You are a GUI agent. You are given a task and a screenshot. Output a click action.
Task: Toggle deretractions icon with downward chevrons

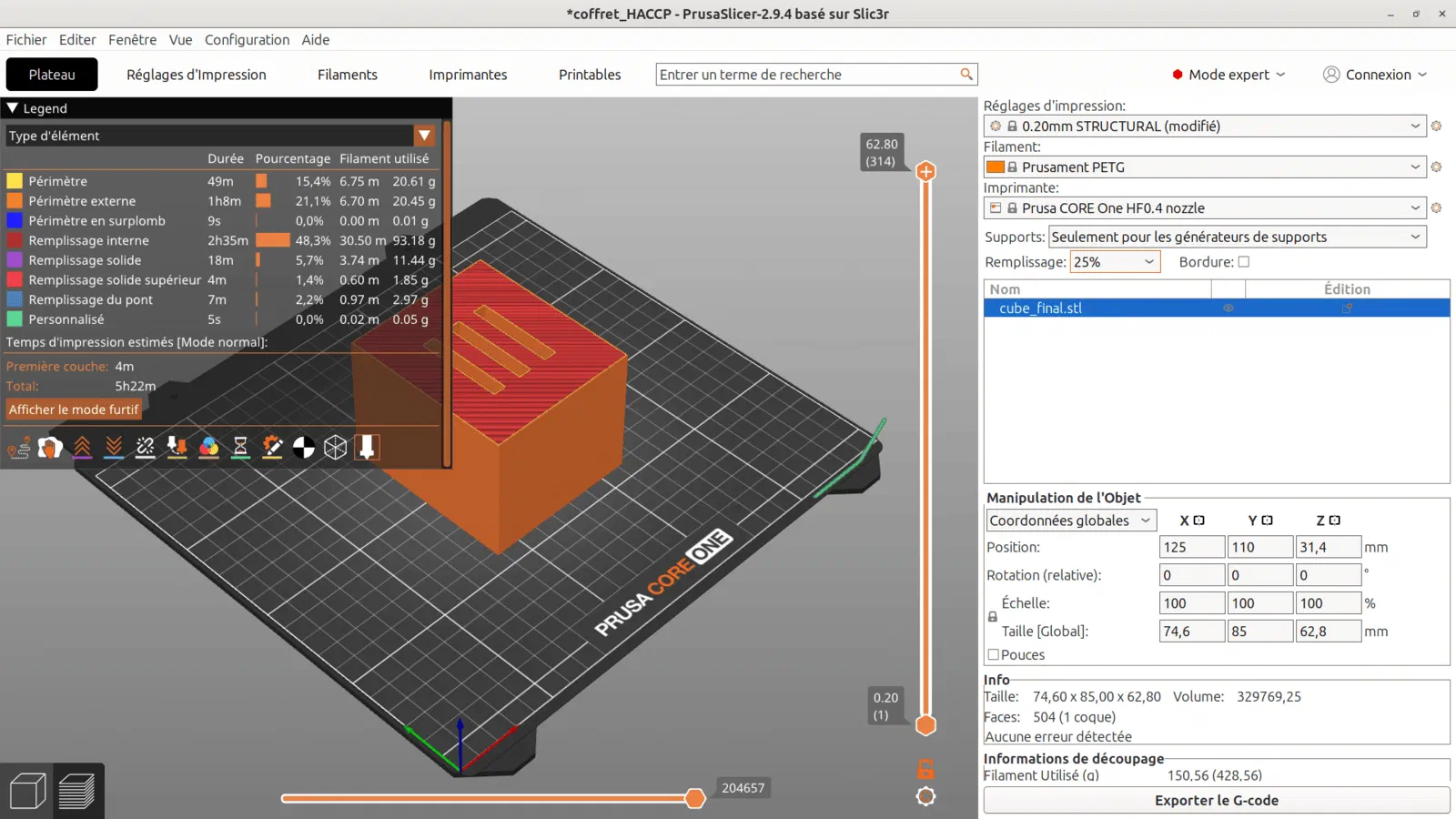click(x=114, y=447)
